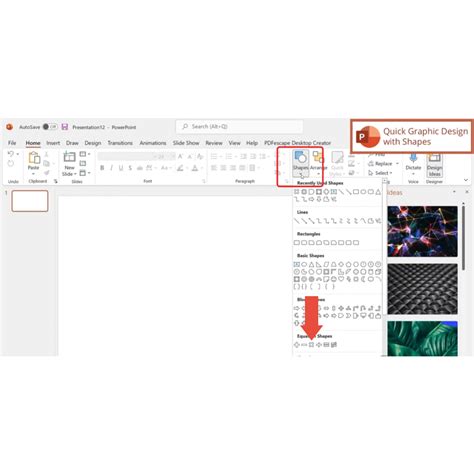Select the Minus sign in Equation Shapes
This screenshot has height=474, width=474.
point(304,345)
